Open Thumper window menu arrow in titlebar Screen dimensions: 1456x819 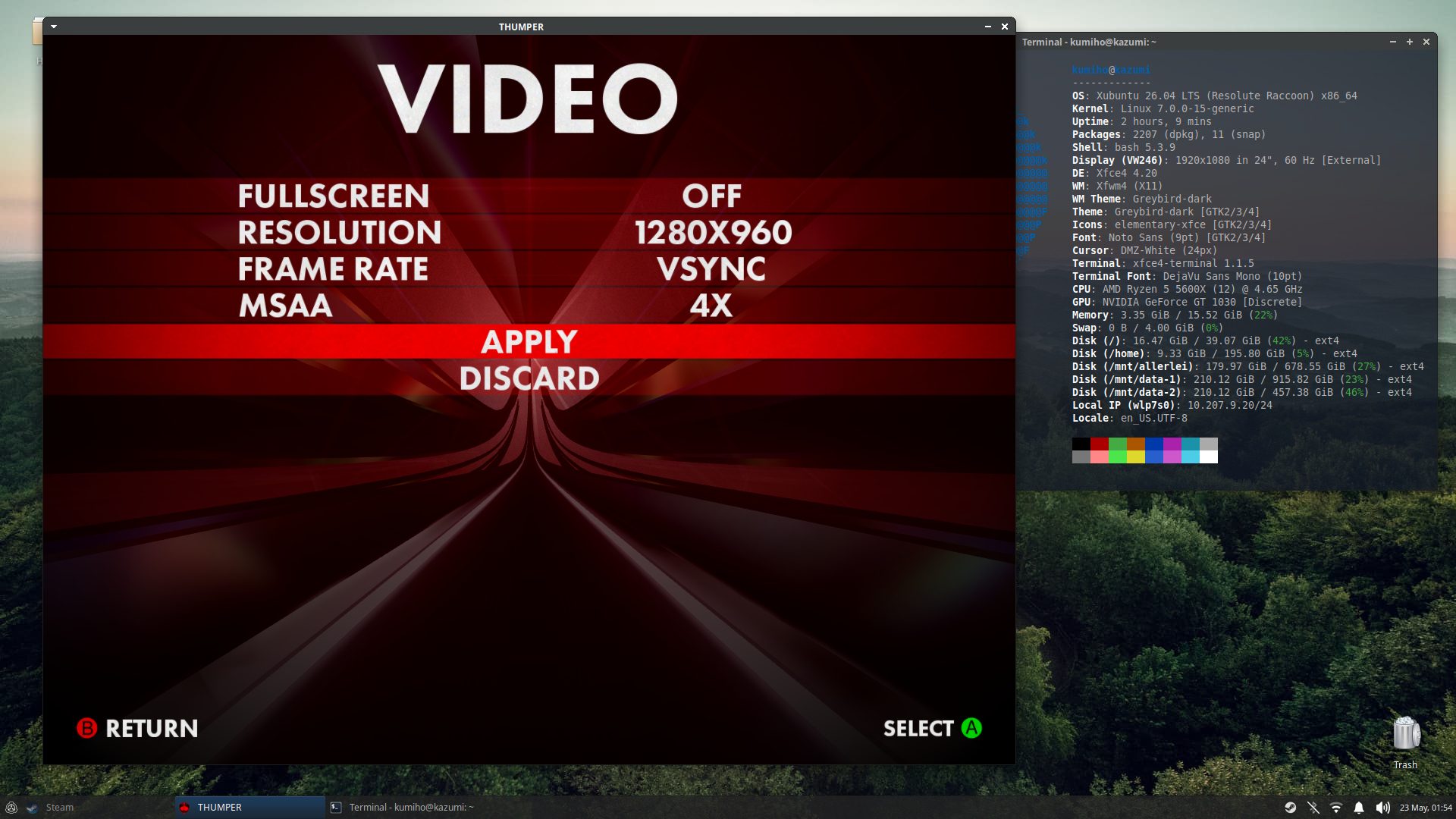pos(54,27)
